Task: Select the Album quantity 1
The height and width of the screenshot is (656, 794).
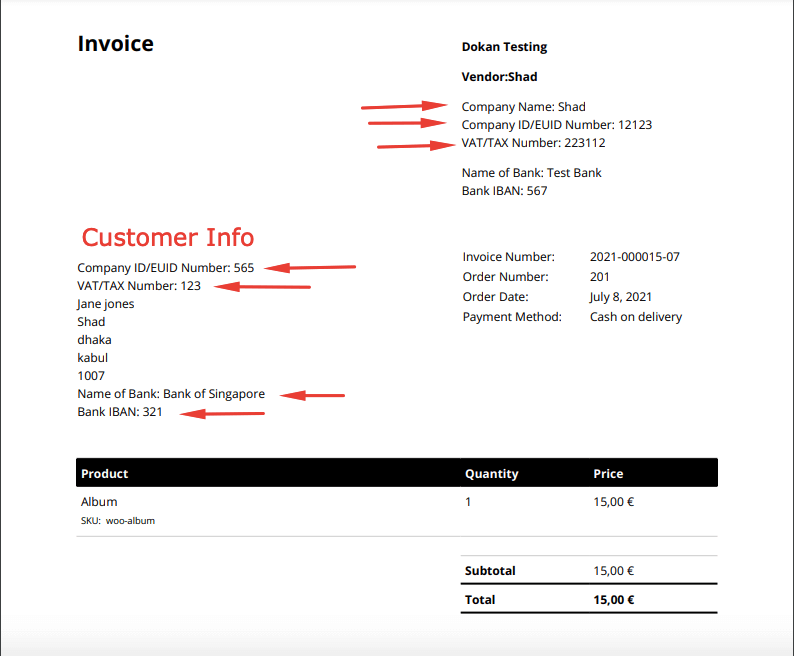Action: coord(468,502)
